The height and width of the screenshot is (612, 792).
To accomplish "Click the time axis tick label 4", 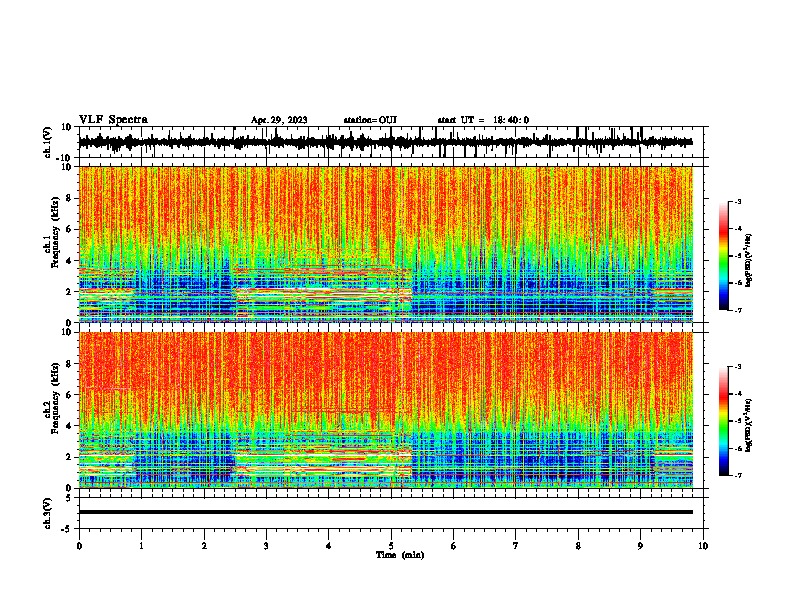I will (329, 546).
